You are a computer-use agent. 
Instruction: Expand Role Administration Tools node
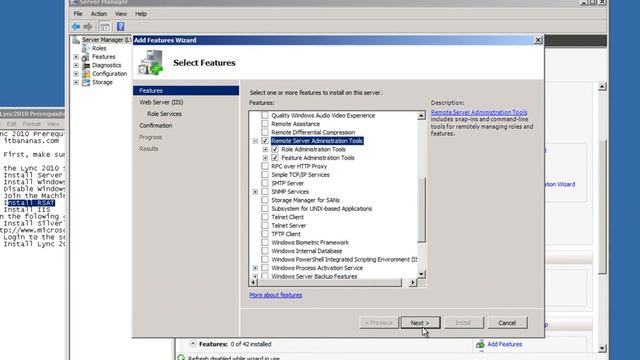(x=265, y=149)
